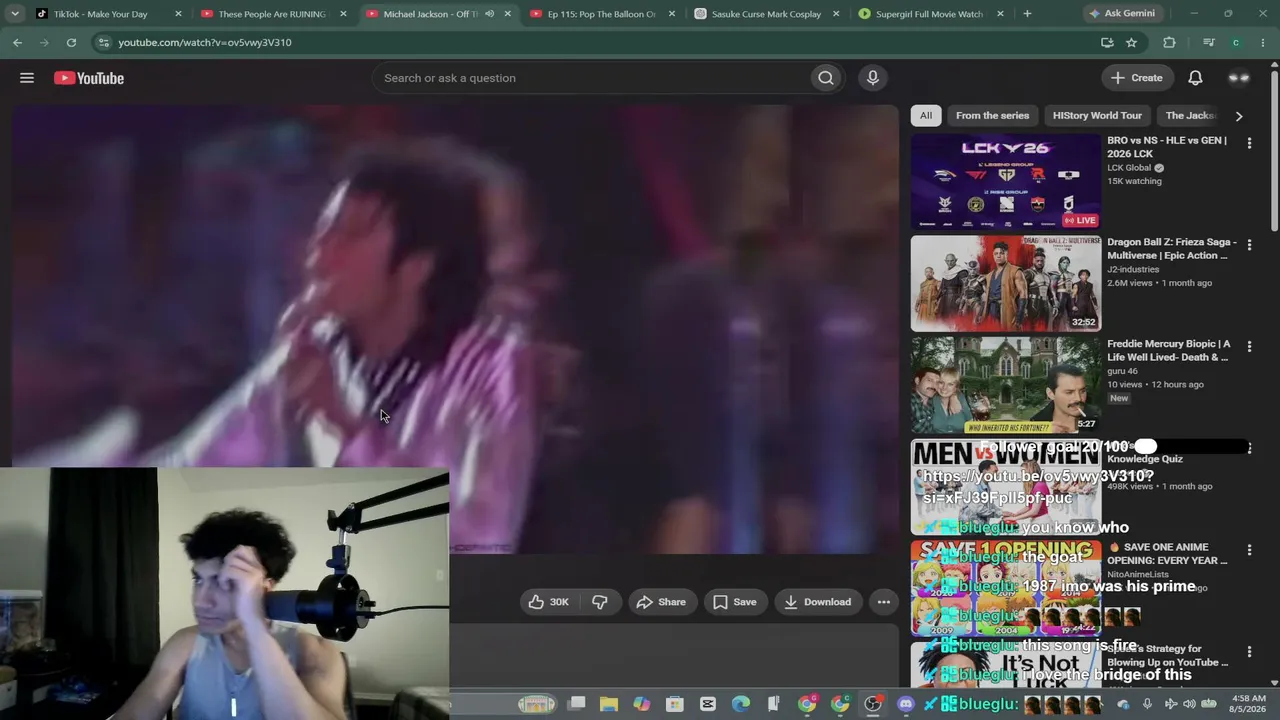Open options for BRO vs NS video

coord(1249,144)
